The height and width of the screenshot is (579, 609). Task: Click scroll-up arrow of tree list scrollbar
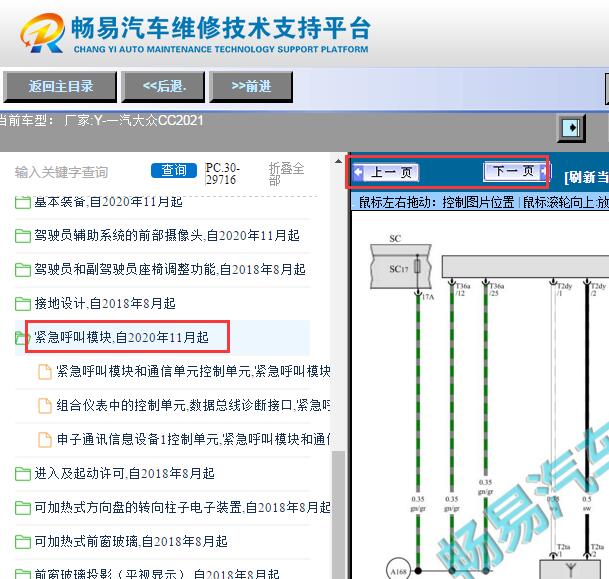pyautogui.click(x=338, y=161)
